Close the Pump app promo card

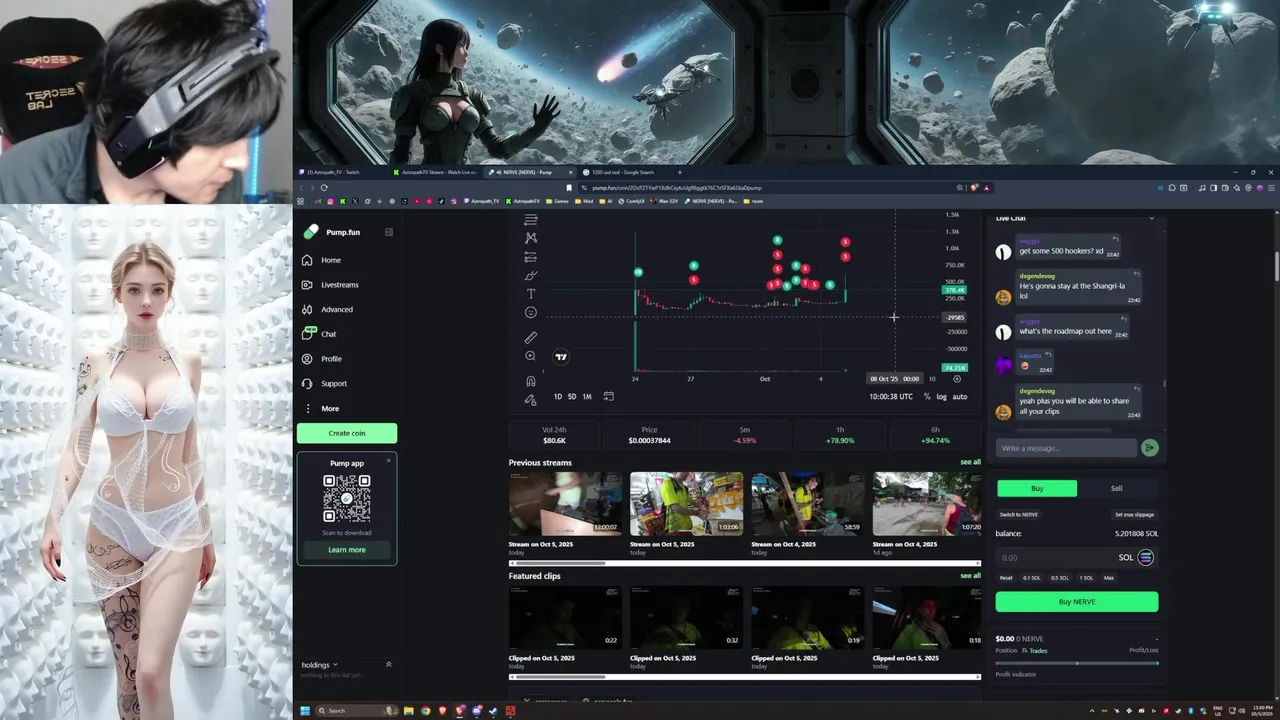coord(389,460)
